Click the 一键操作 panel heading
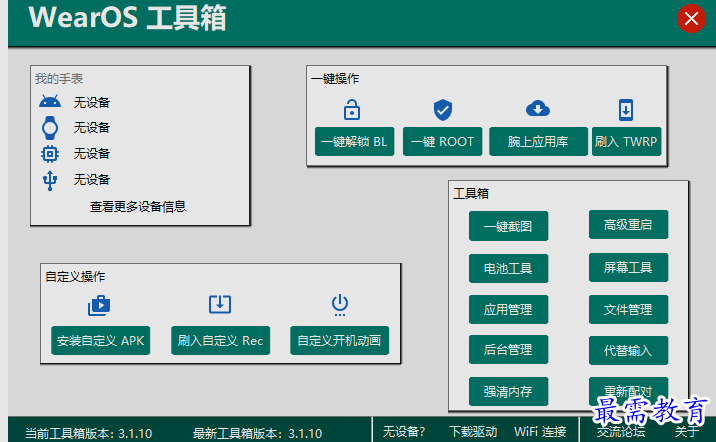The width and height of the screenshot is (716, 442). pos(335,79)
